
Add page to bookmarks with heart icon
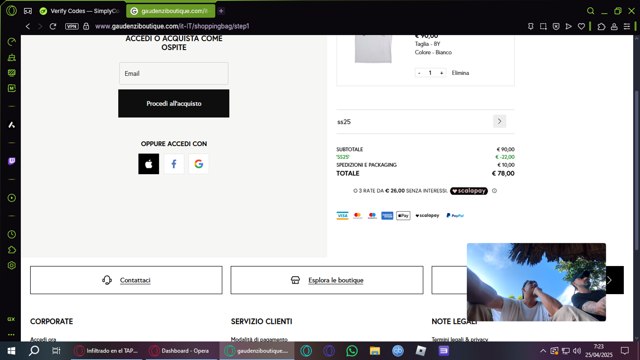[x=581, y=27]
